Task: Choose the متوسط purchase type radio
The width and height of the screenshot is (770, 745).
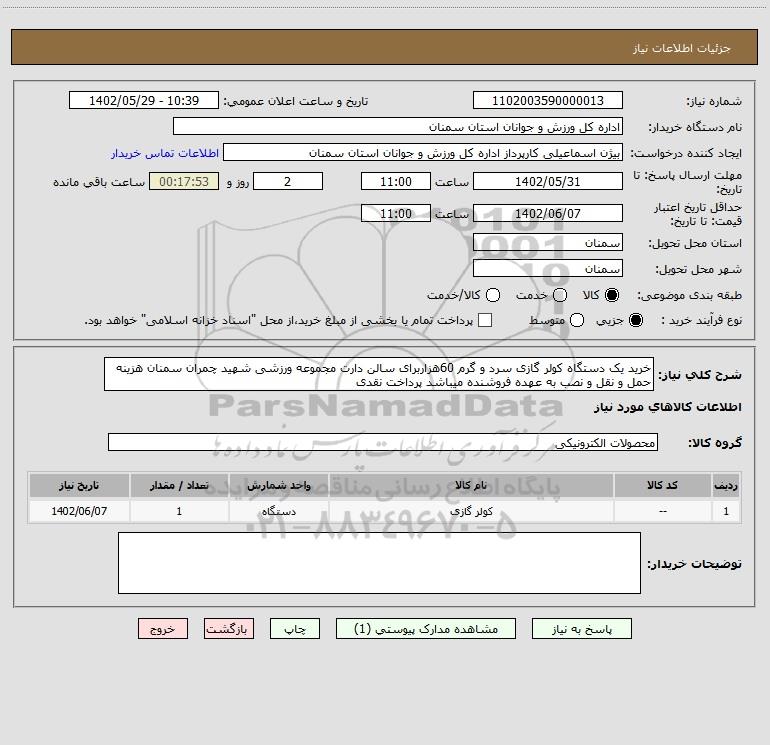Action: click(577, 320)
